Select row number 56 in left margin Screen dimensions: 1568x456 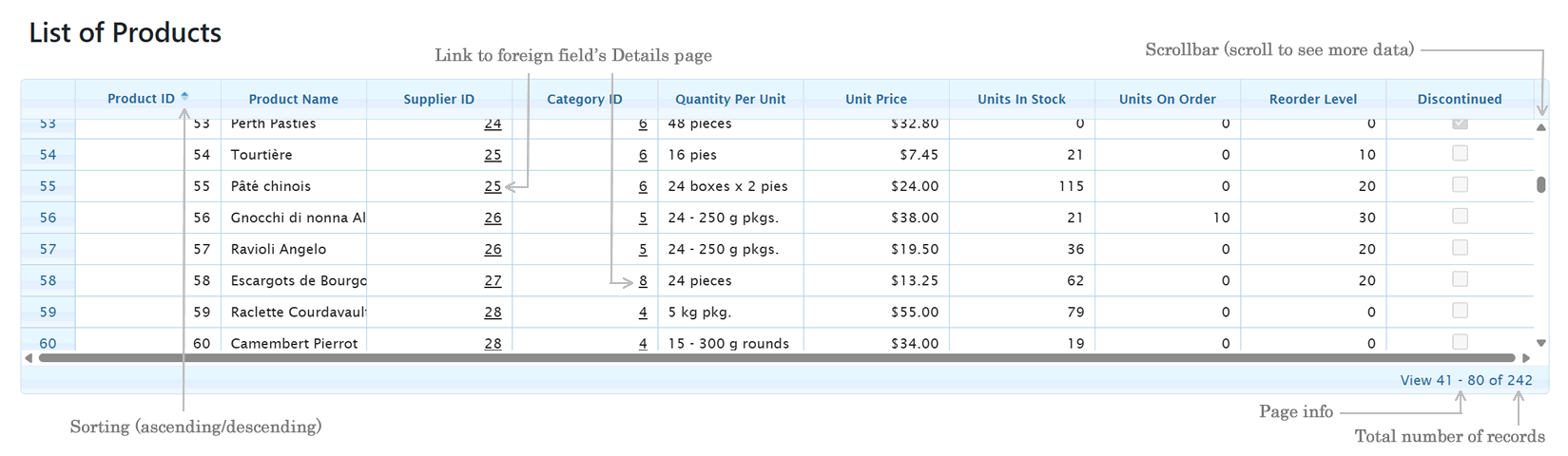tap(48, 218)
